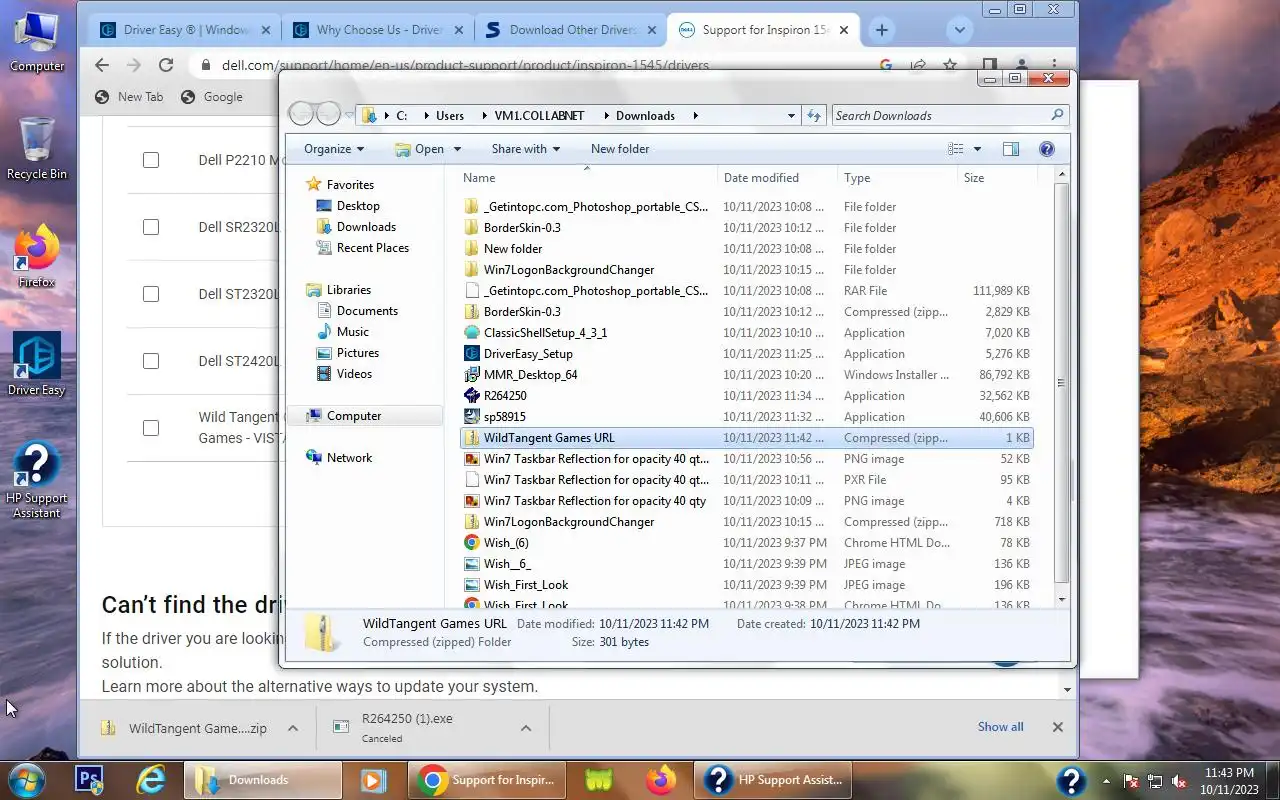Open Firefox from the taskbar
The height and width of the screenshot is (800, 1280).
[x=661, y=780]
